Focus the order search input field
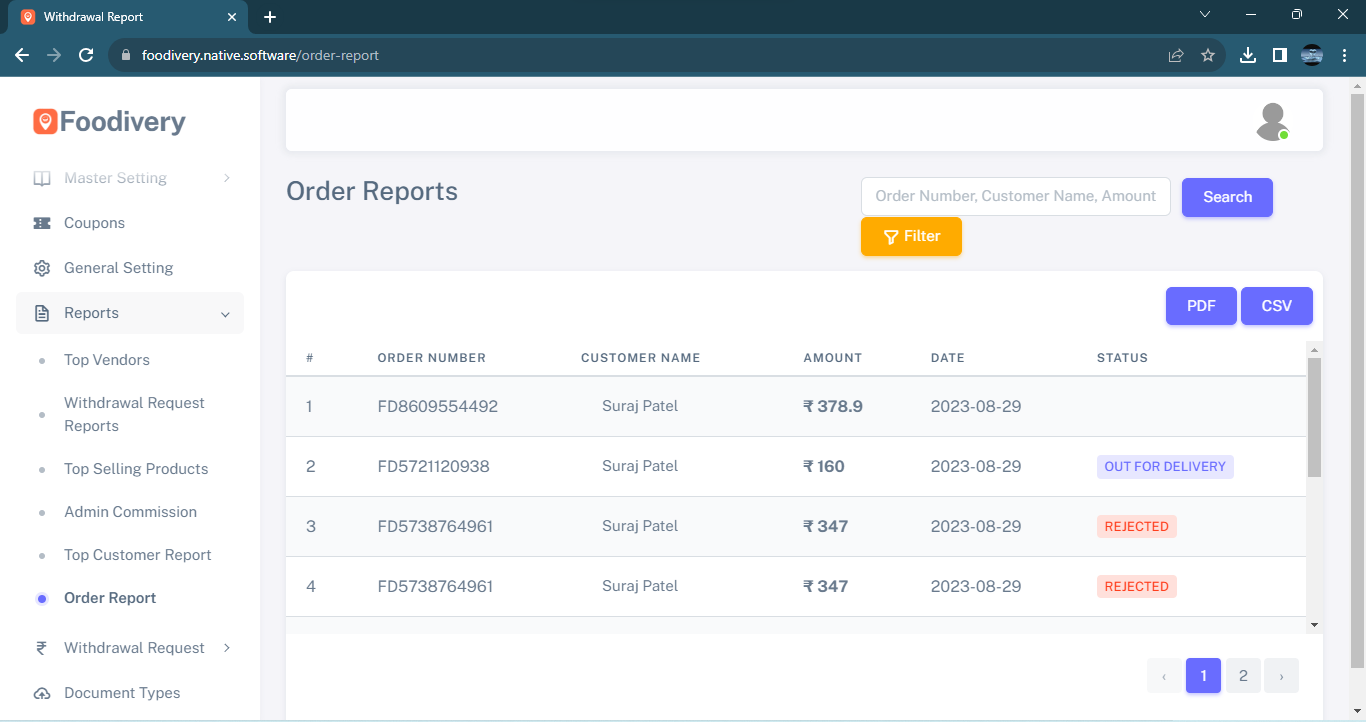Viewport: 1366px width, 722px height. click(1015, 196)
